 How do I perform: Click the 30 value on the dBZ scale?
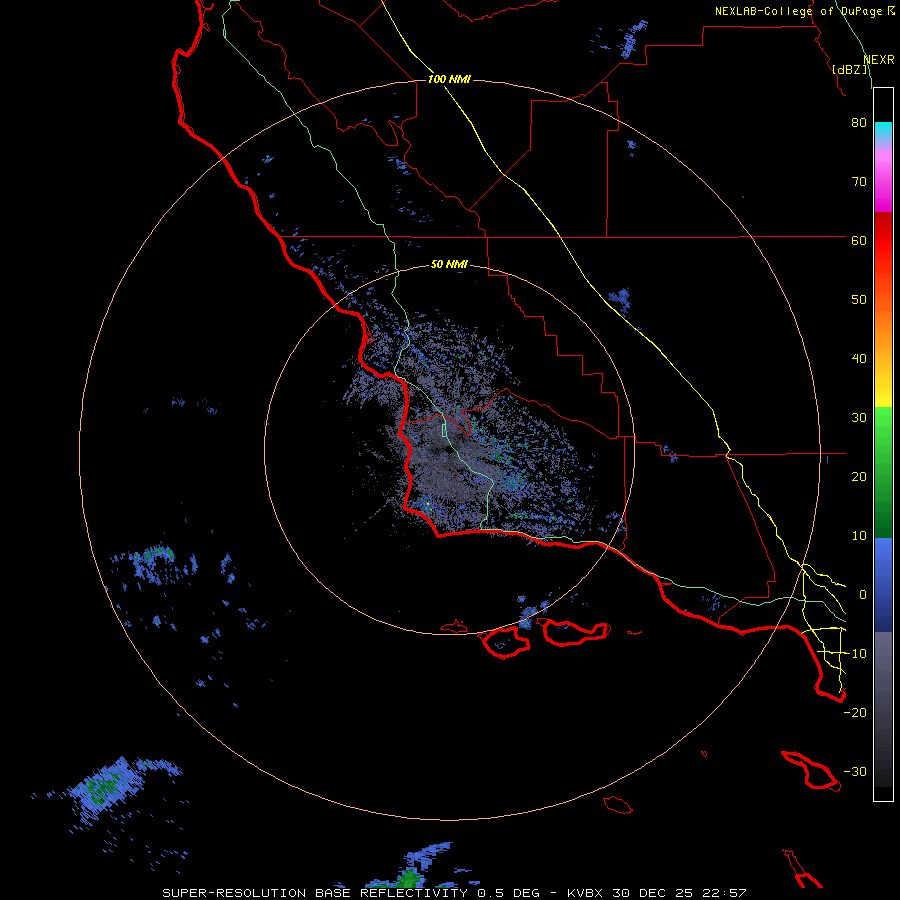tap(859, 417)
